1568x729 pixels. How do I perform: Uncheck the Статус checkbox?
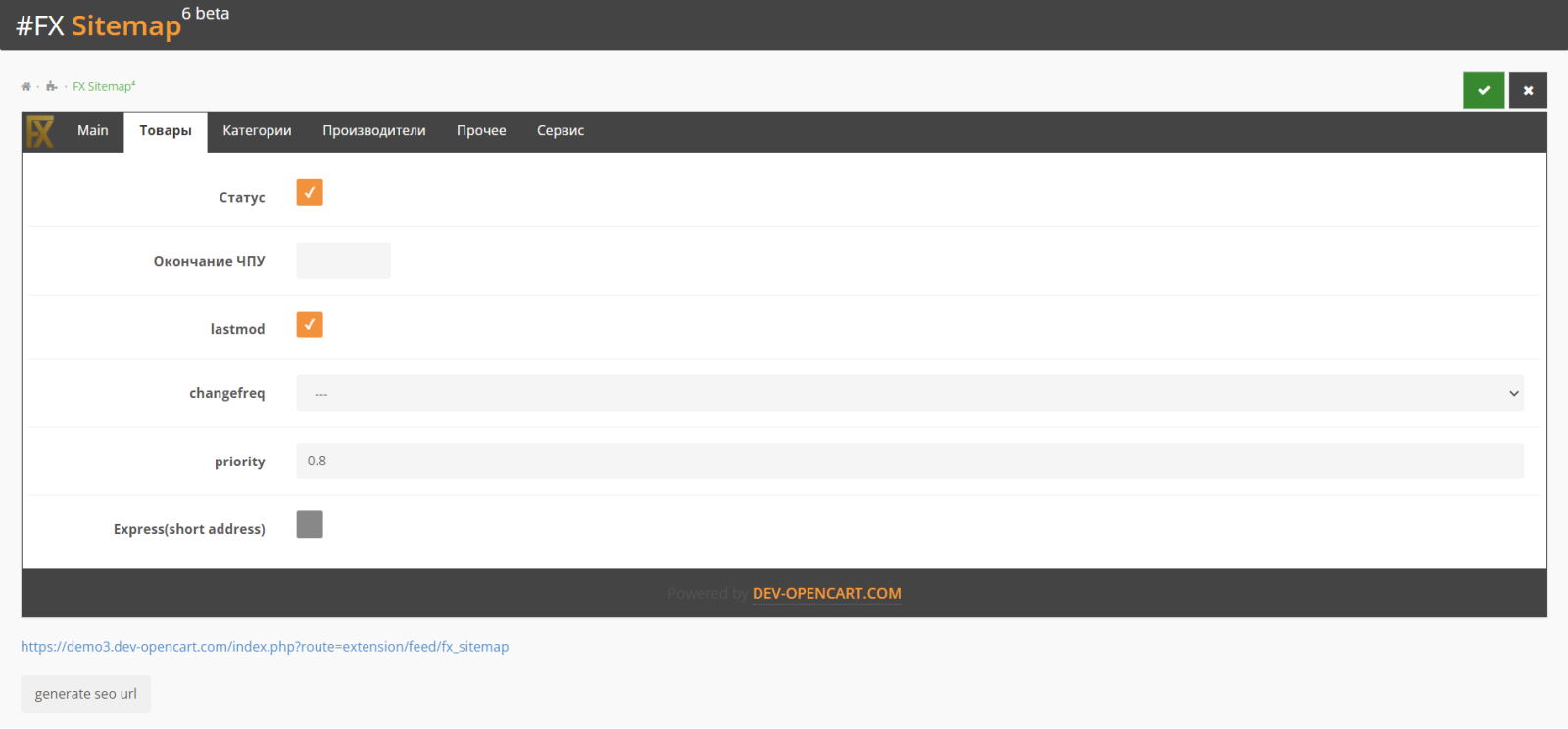pos(310,193)
